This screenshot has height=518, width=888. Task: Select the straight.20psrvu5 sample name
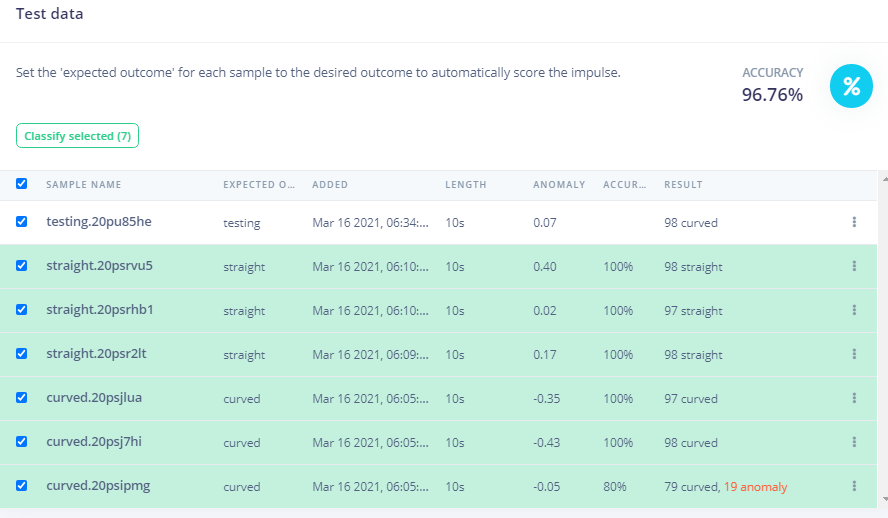coord(99,267)
